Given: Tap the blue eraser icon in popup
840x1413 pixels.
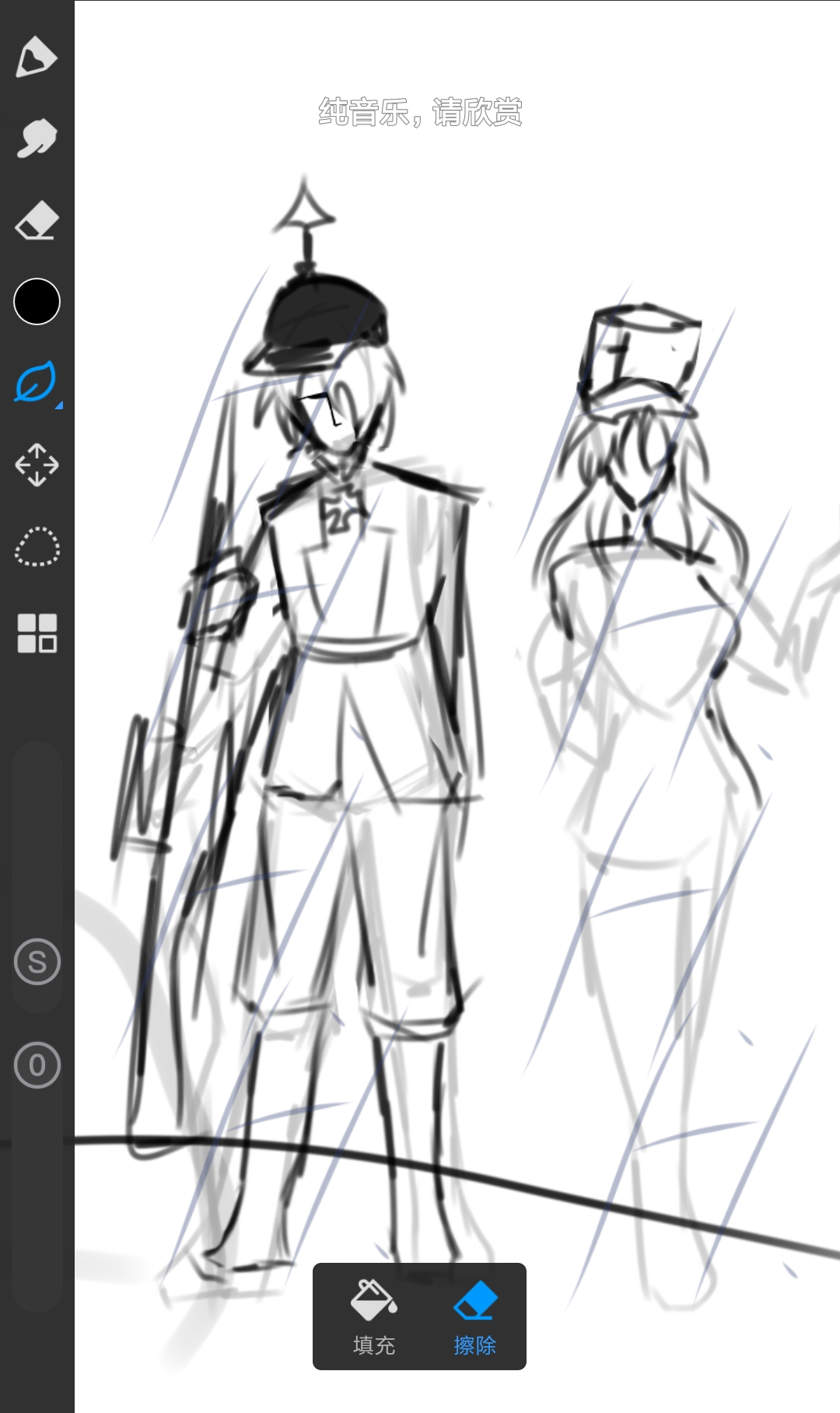Looking at the screenshot, I should tap(474, 1300).
